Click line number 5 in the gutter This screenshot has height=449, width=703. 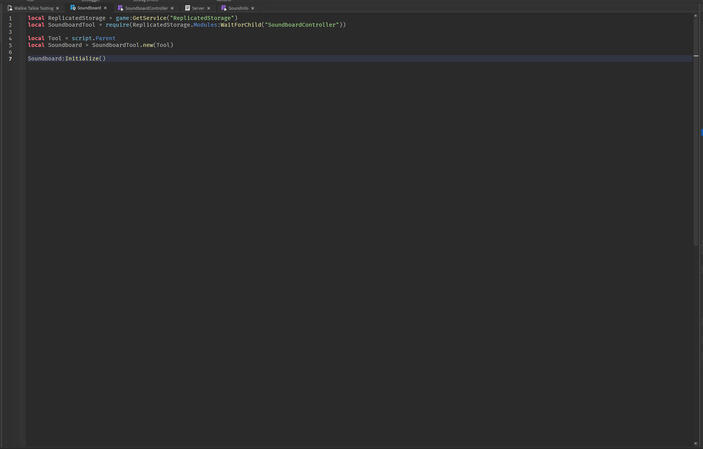10,45
